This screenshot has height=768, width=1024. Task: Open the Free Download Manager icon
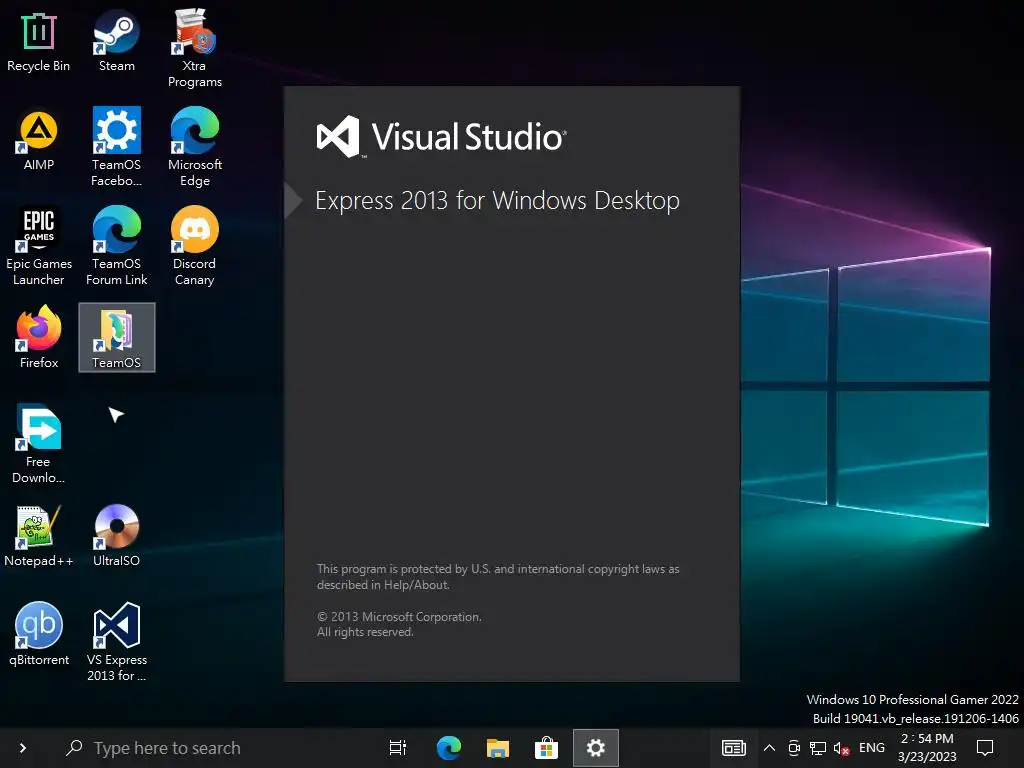[39, 444]
